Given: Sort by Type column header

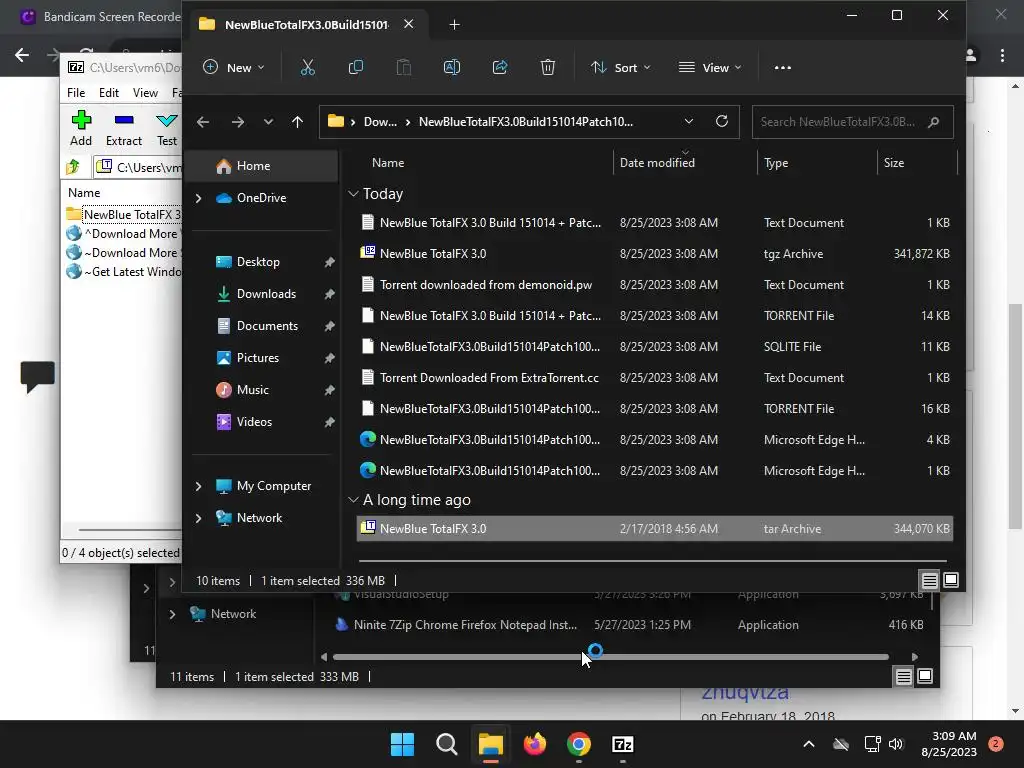Looking at the screenshot, I should pos(817,163).
